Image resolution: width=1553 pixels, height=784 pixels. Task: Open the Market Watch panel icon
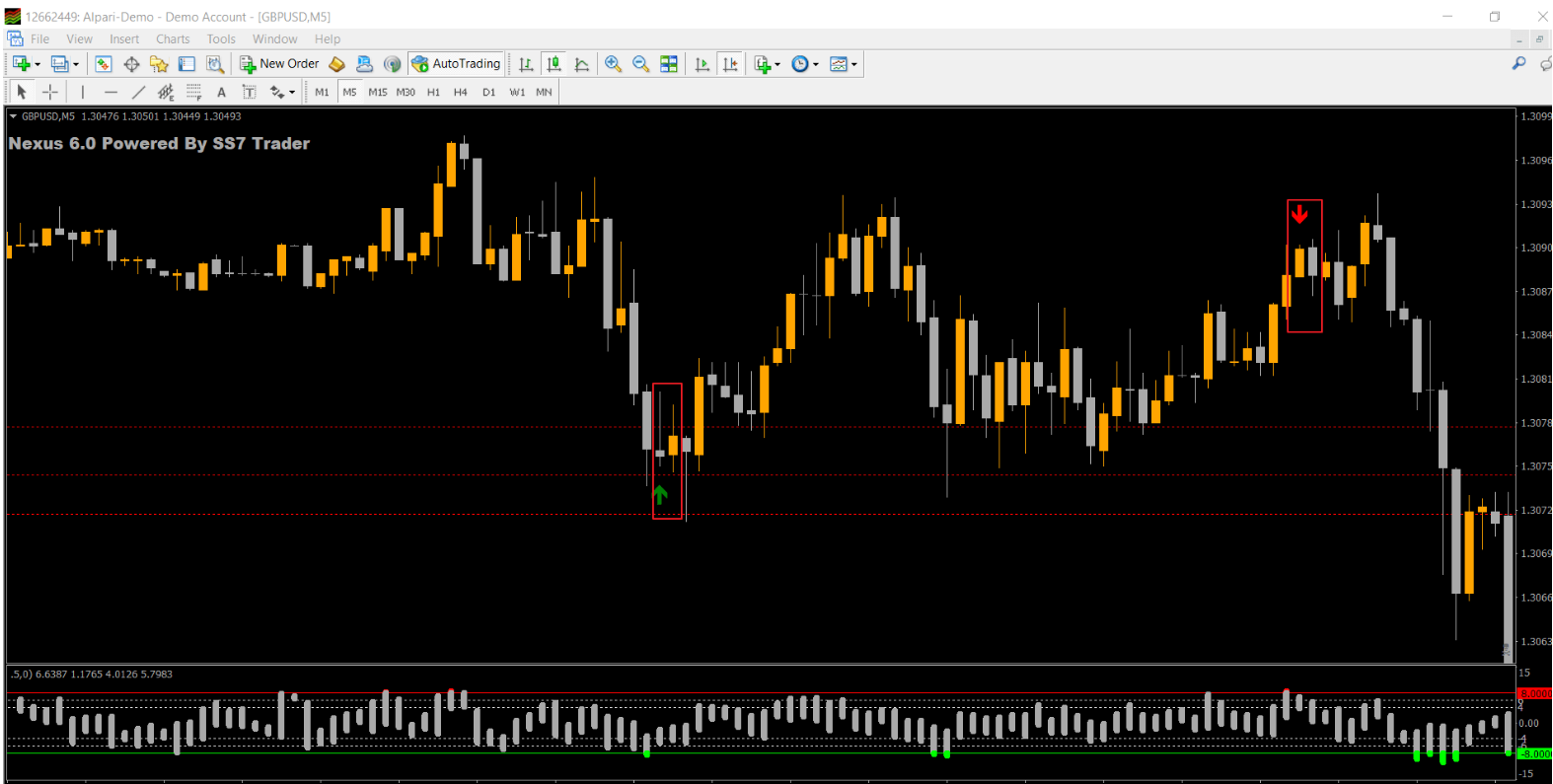[104, 64]
